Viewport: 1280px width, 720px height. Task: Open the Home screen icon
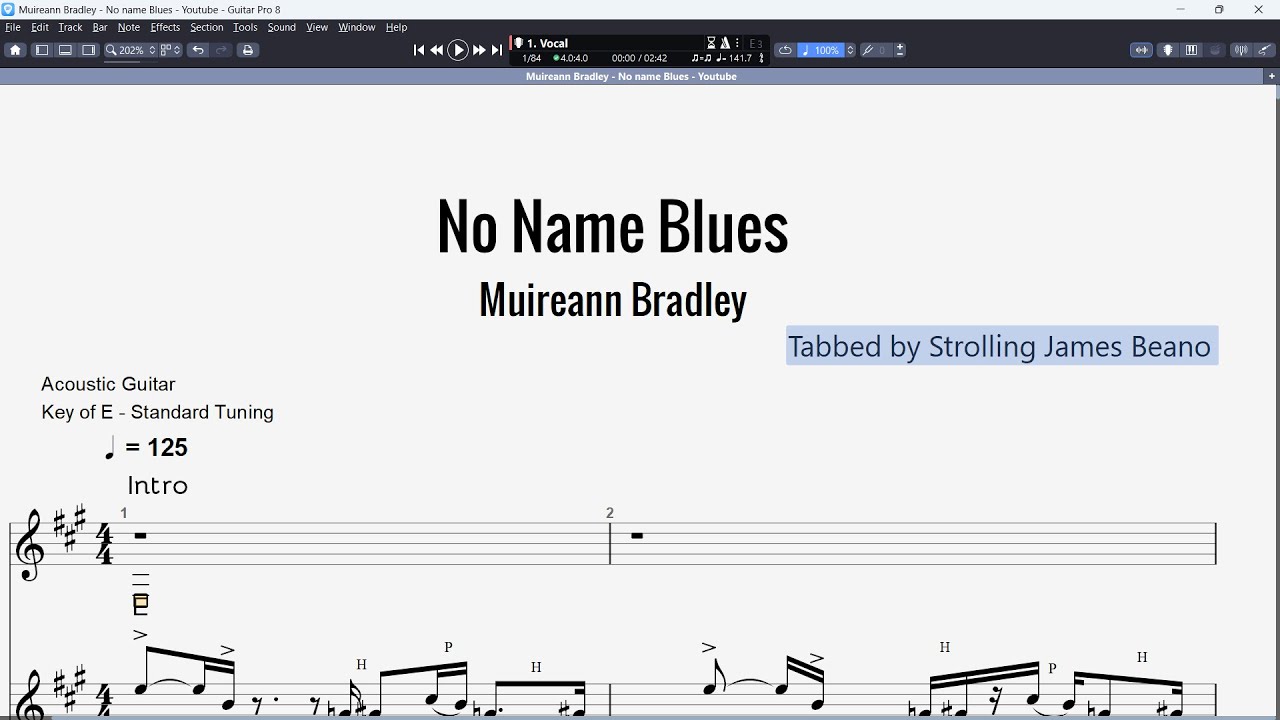click(15, 50)
